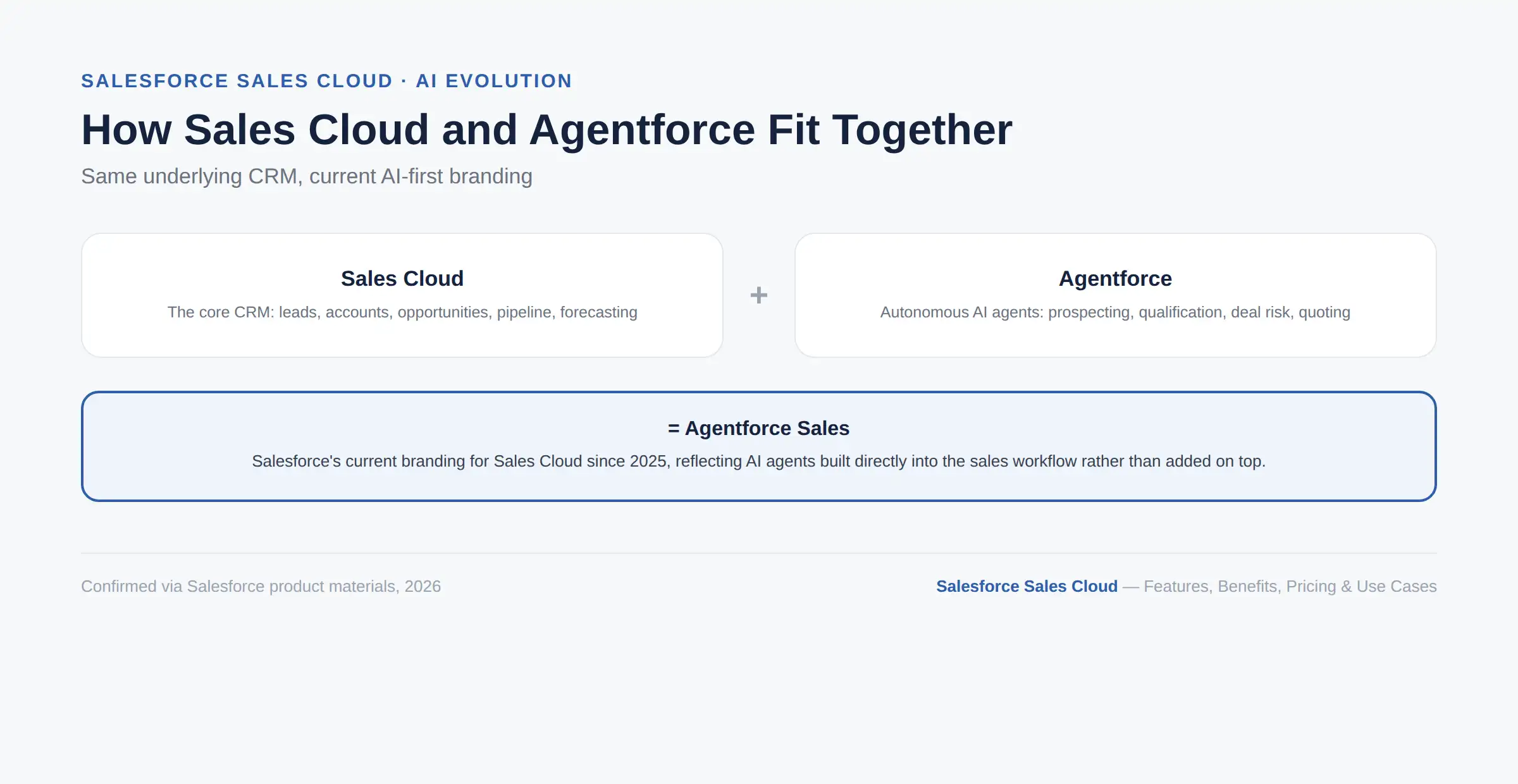Click the 'Sales Cloud' card title
Screen dimensions: 1518x784
pyautogui.click(x=402, y=278)
